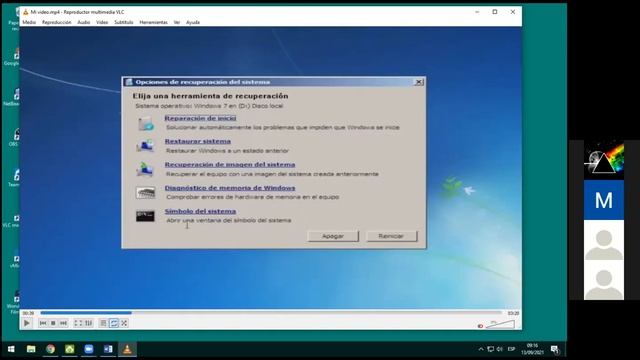Open File Explorer from the taskbar
The image size is (640, 360).
tap(31, 349)
